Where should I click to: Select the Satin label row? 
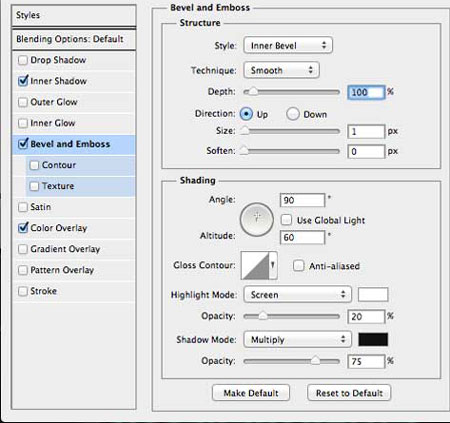point(74,207)
